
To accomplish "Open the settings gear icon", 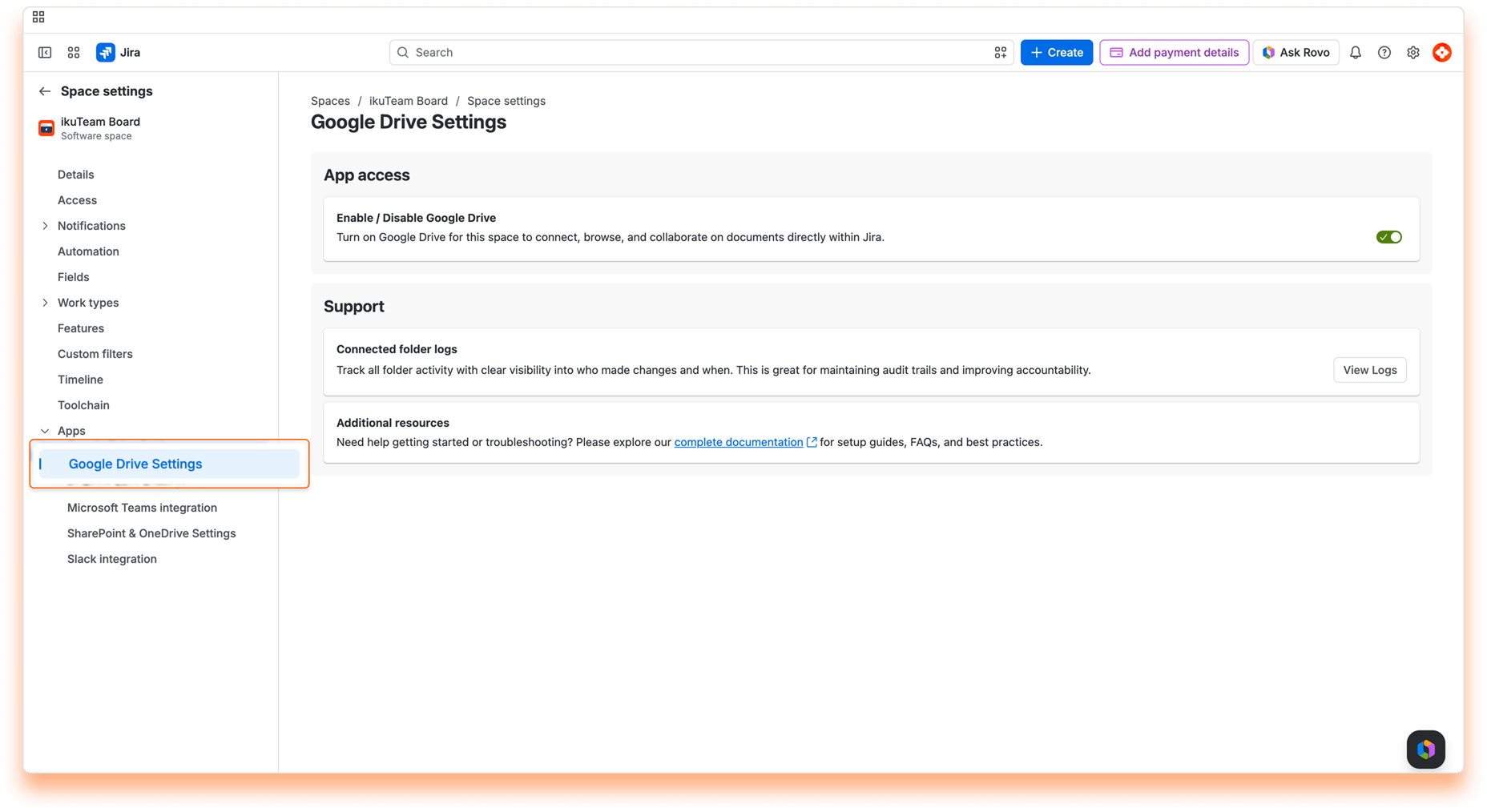I will coord(1413,53).
